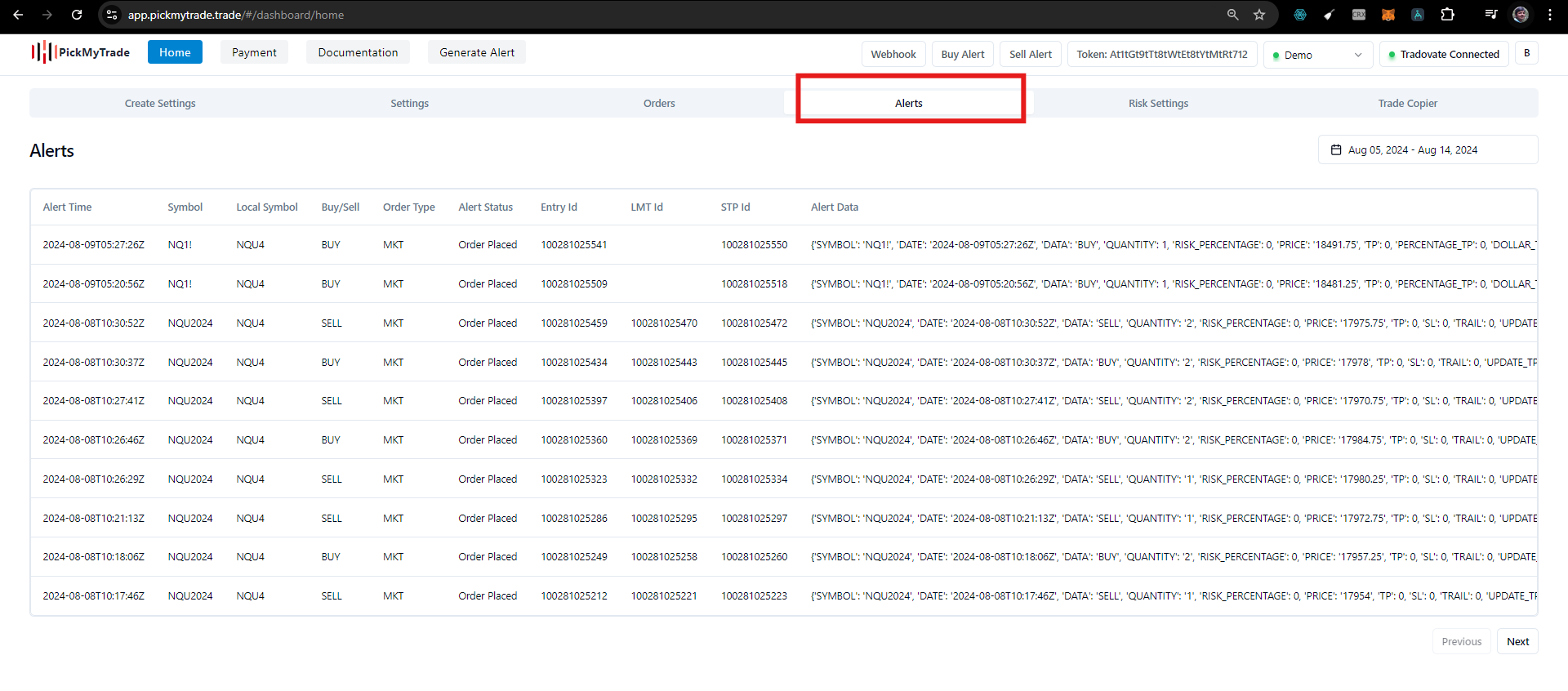Switch to the Settings tab
Screen dimensions: 1568x691
coord(409,103)
